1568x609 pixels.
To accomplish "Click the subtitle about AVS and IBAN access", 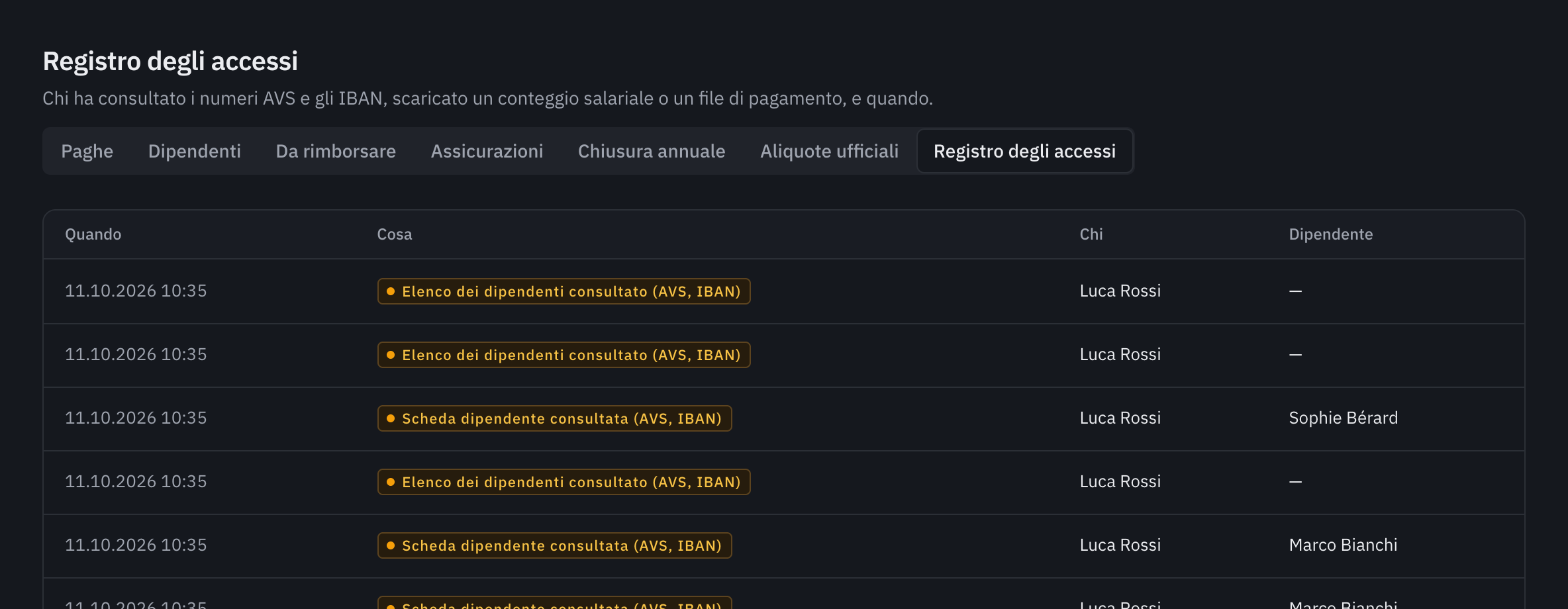I will click(x=487, y=99).
